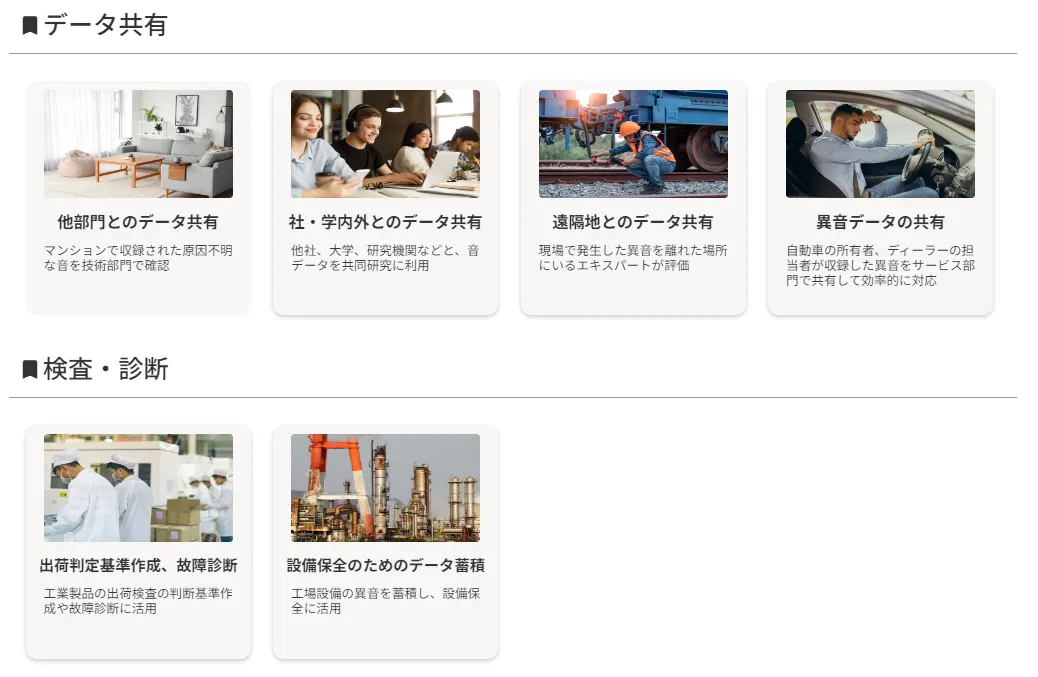Image resolution: width=1038 pixels, height=677 pixels.
Task: Select the 現場で発生した異音 description text
Action: pos(633,258)
